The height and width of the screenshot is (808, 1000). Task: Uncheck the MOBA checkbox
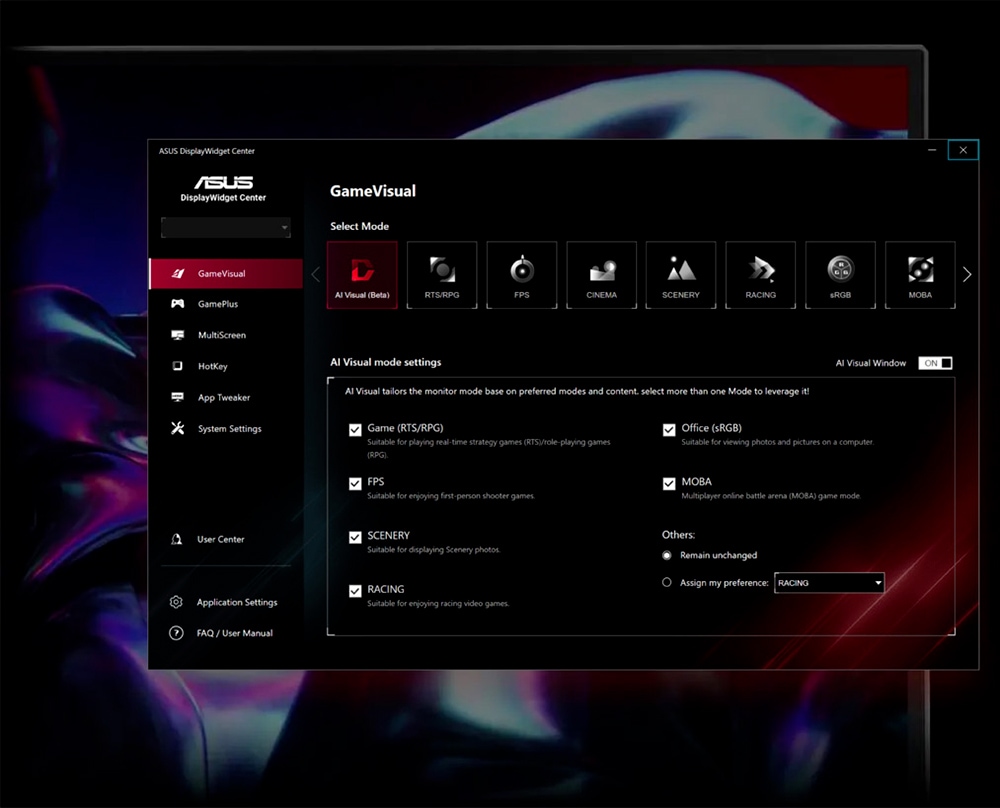(669, 483)
